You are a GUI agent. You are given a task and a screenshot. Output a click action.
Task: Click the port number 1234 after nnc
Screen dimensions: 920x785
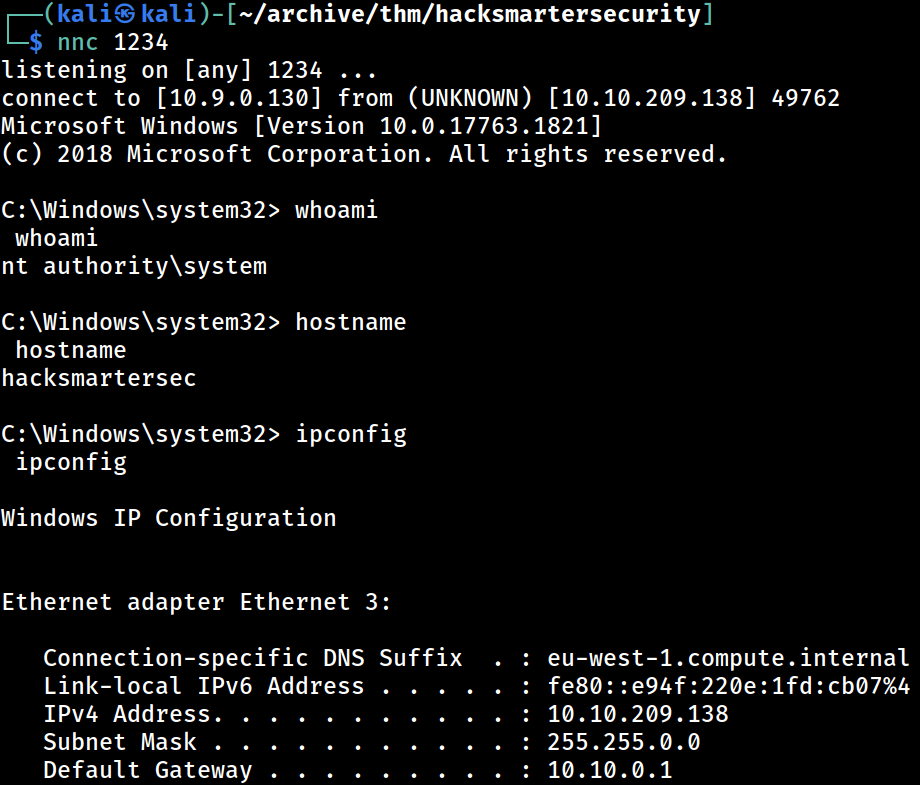[141, 42]
